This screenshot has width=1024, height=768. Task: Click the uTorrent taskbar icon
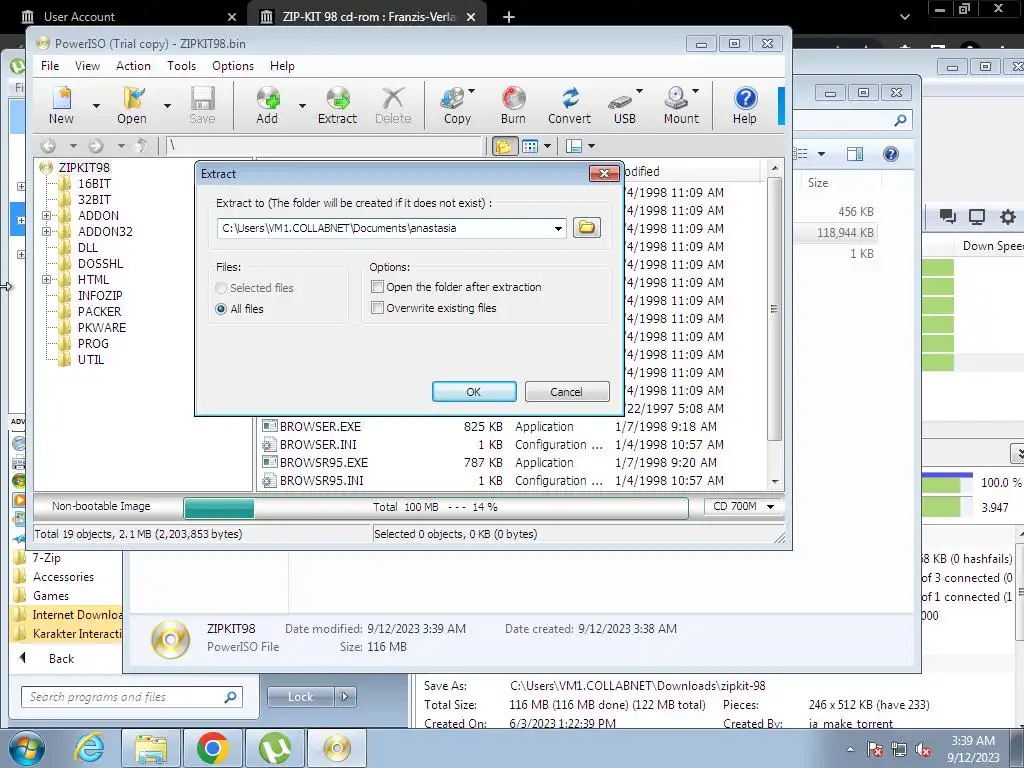(x=274, y=748)
